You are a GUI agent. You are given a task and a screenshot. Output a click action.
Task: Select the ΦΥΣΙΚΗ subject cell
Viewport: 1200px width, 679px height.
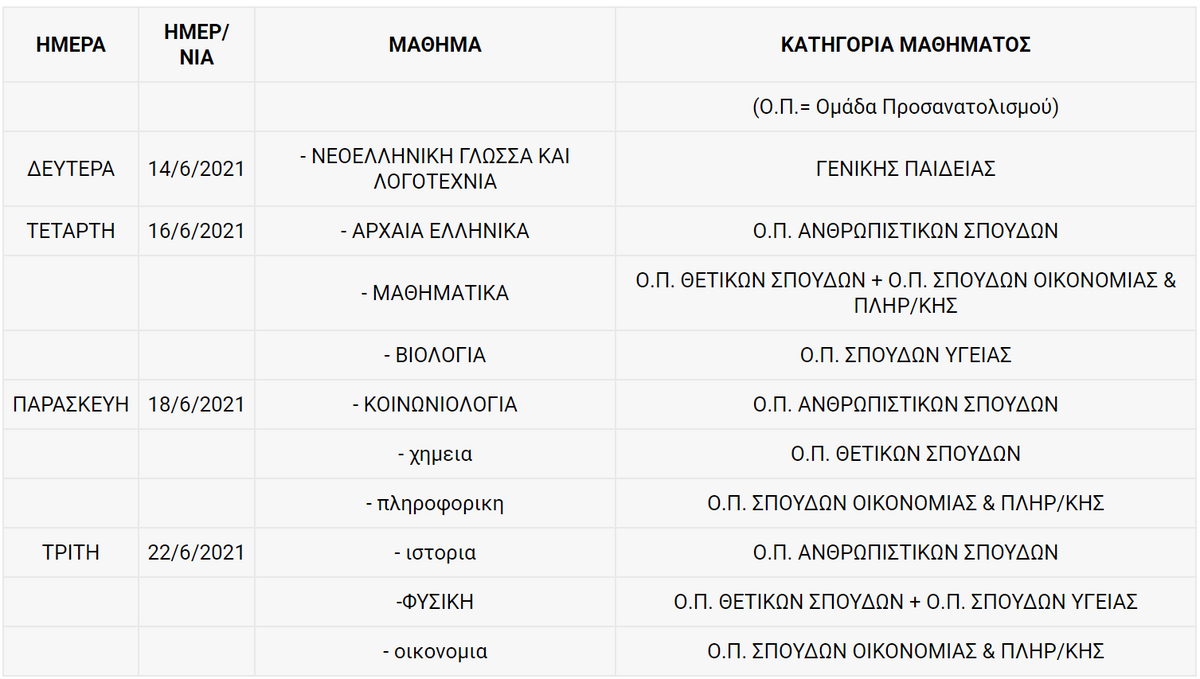(x=435, y=602)
